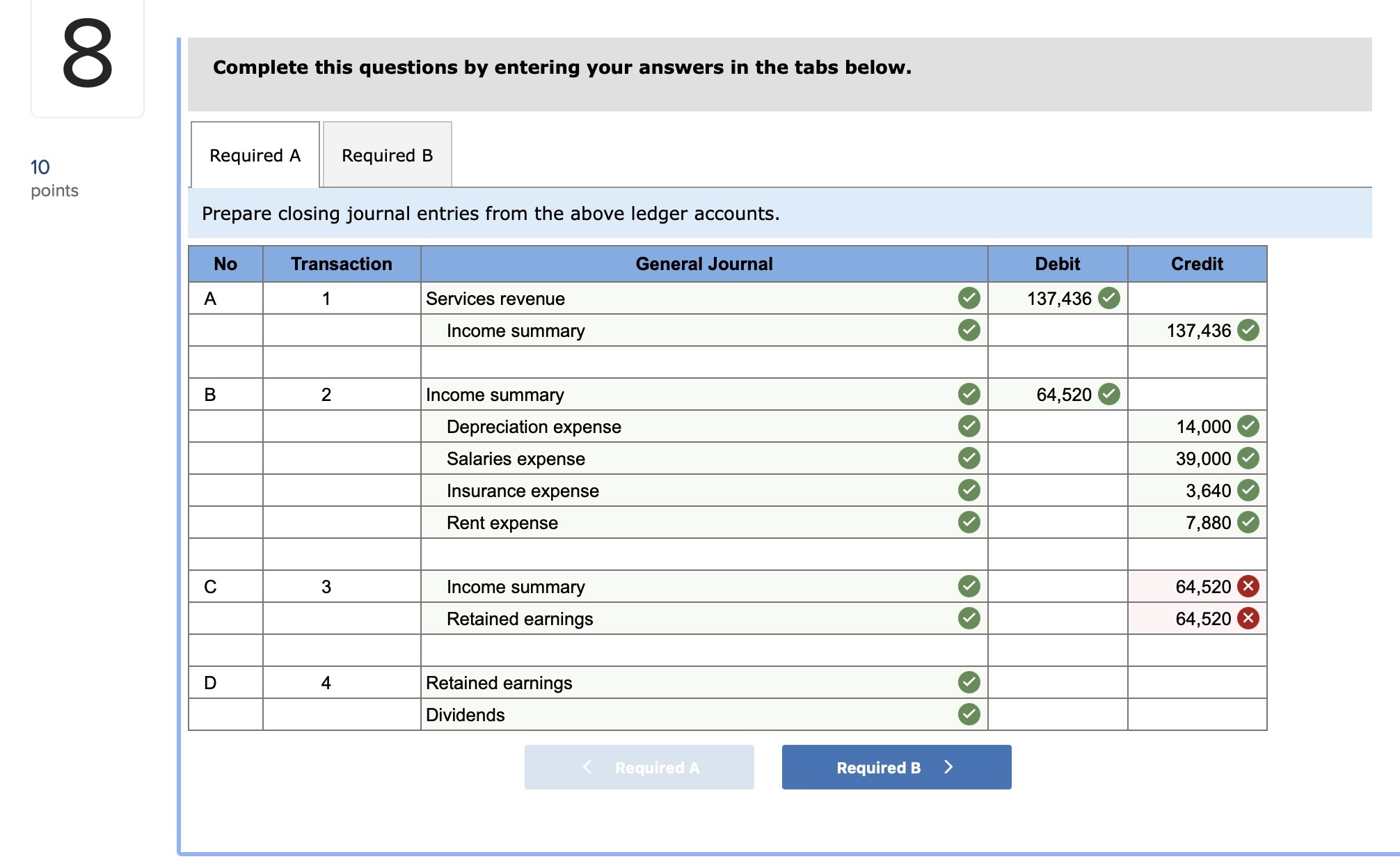Open the Retained earnings account cell in entry D
Image resolution: width=1400 pixels, height=866 pixels.
coord(689,683)
